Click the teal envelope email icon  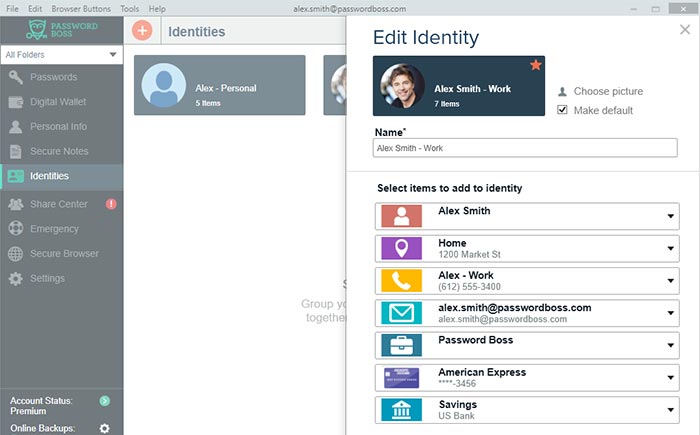[401, 313]
